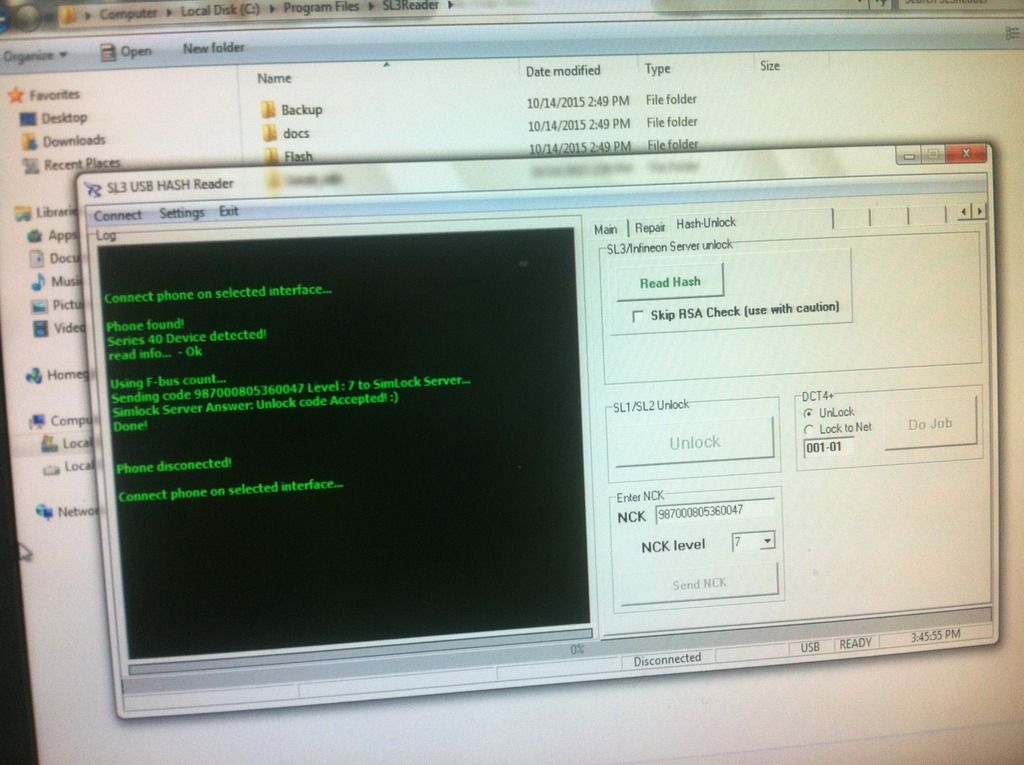
Task: Open the NCK level dropdown
Action: point(765,541)
